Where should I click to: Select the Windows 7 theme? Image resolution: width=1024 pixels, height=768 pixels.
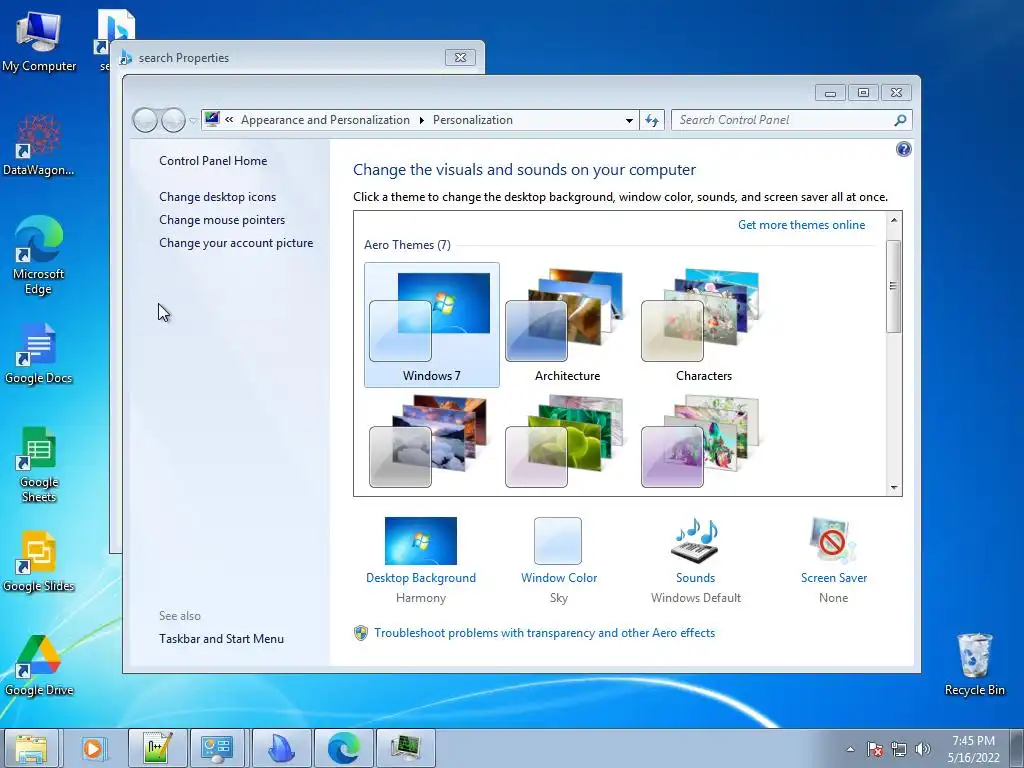tap(432, 325)
